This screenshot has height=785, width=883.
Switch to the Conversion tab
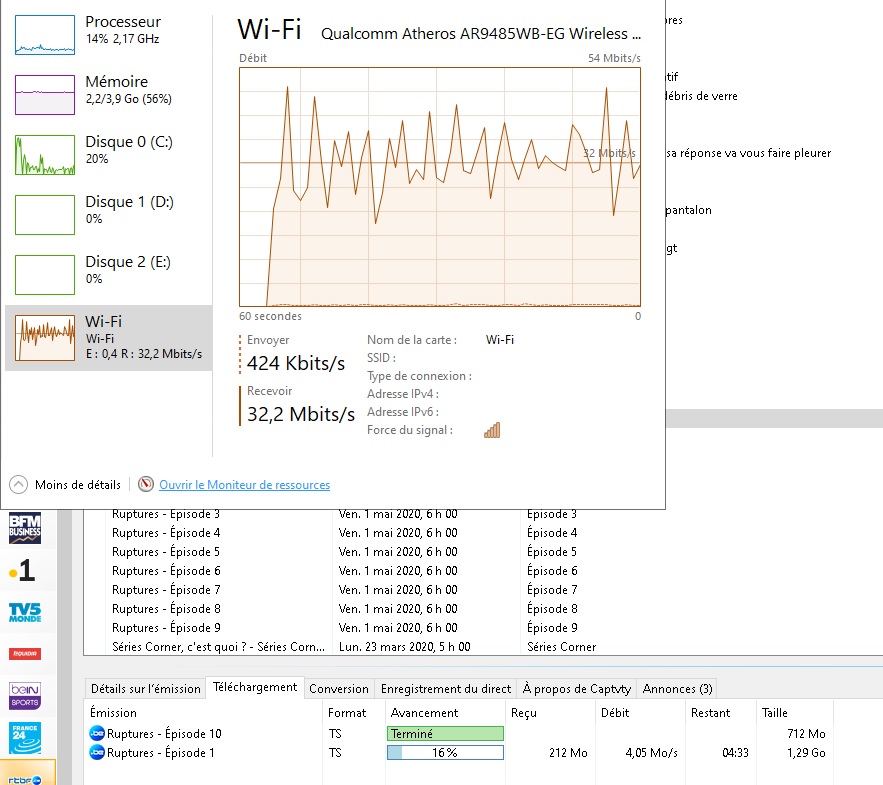(x=338, y=689)
